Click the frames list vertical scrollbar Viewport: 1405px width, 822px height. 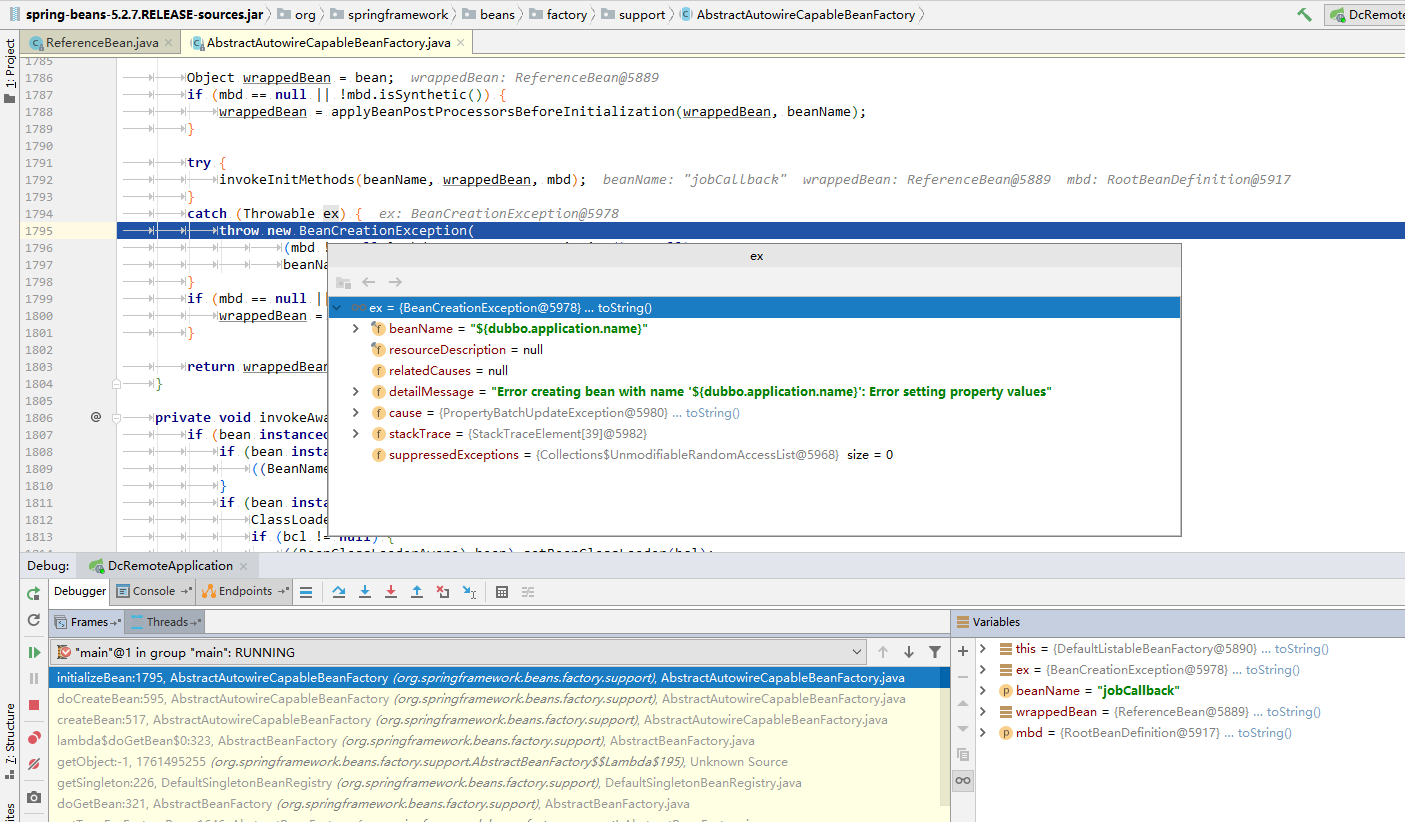point(946,735)
